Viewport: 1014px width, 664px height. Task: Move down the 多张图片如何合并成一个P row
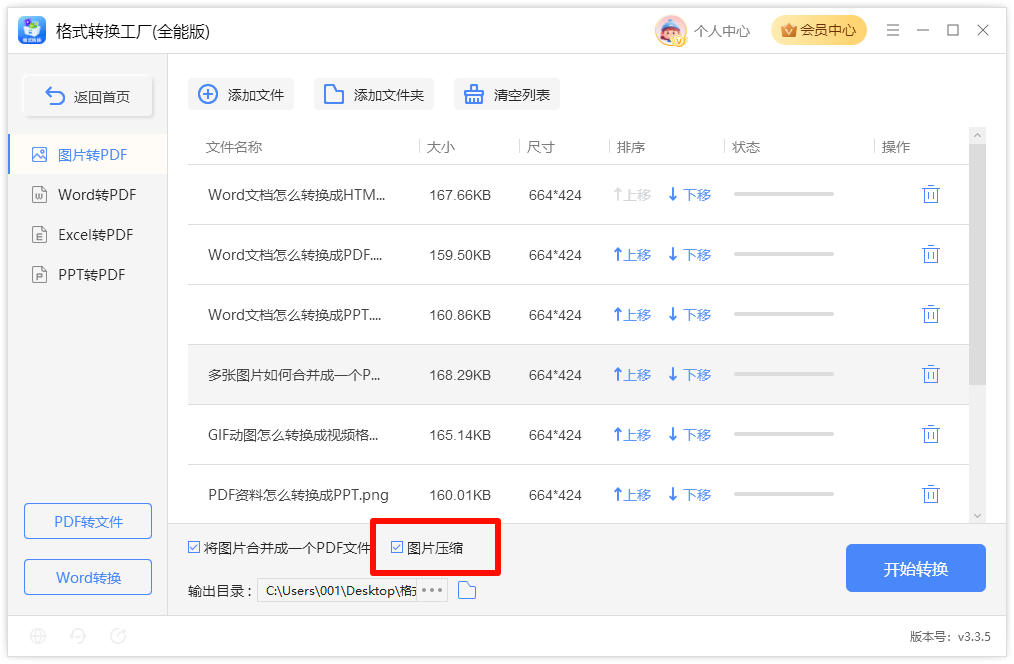pyautogui.click(x=689, y=375)
